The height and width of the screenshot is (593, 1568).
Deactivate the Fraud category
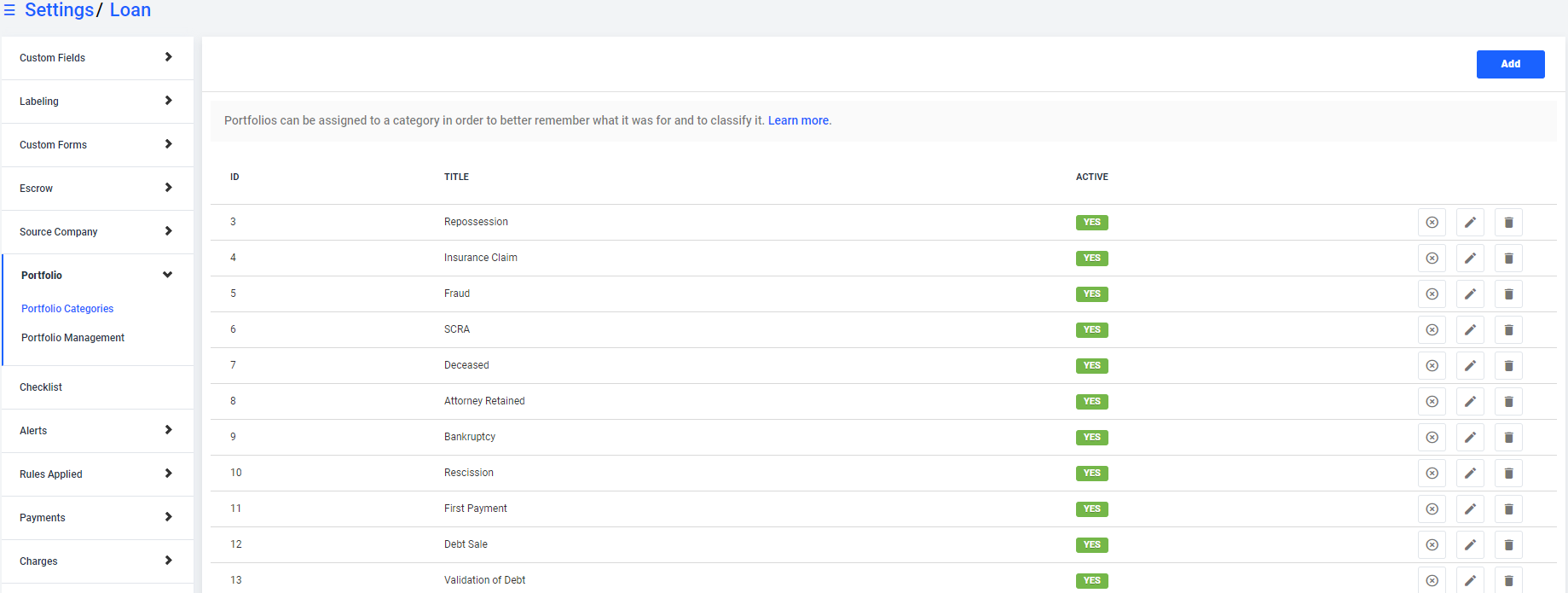tap(1432, 294)
